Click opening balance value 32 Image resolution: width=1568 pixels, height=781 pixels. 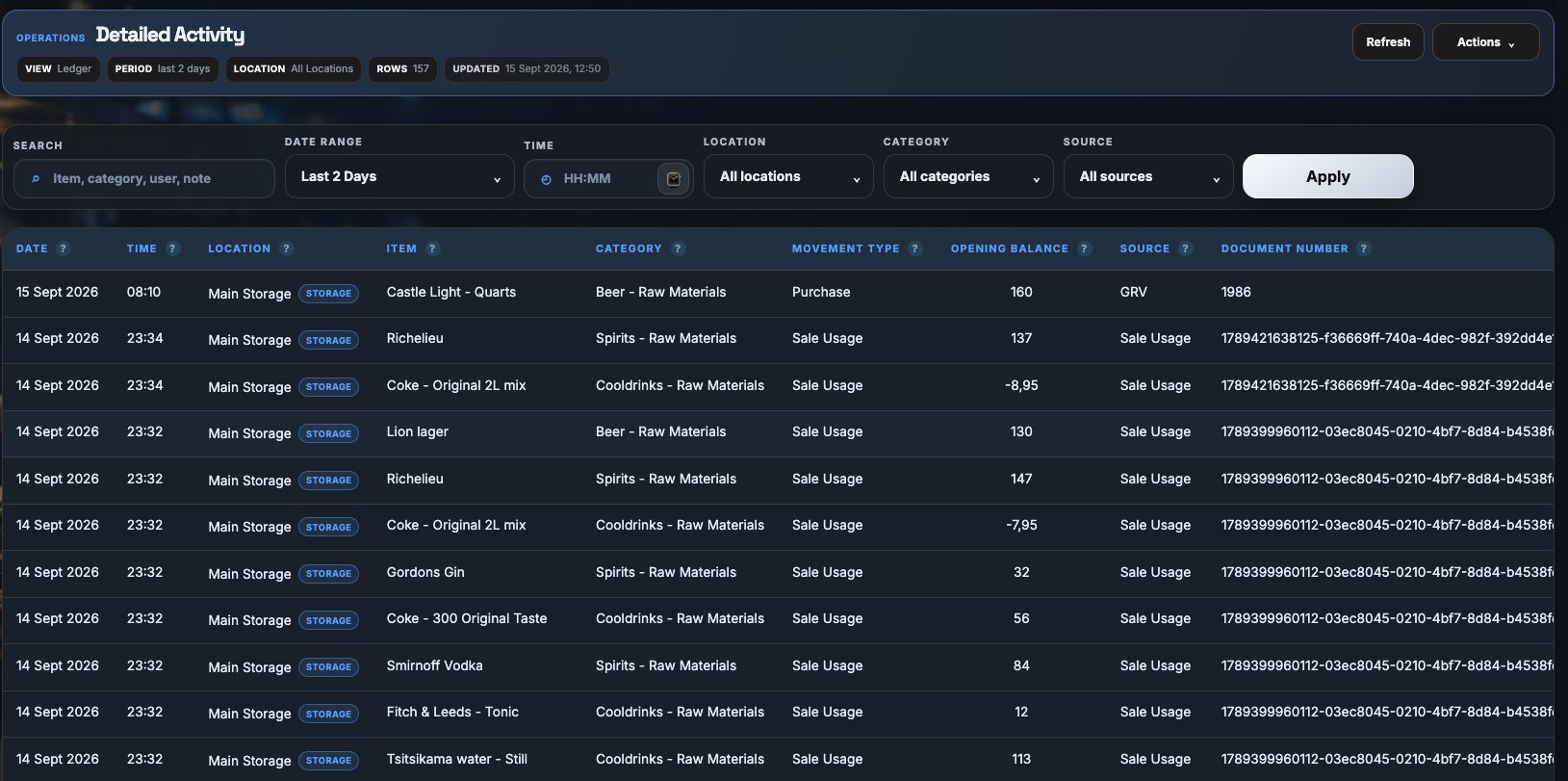tap(1021, 572)
